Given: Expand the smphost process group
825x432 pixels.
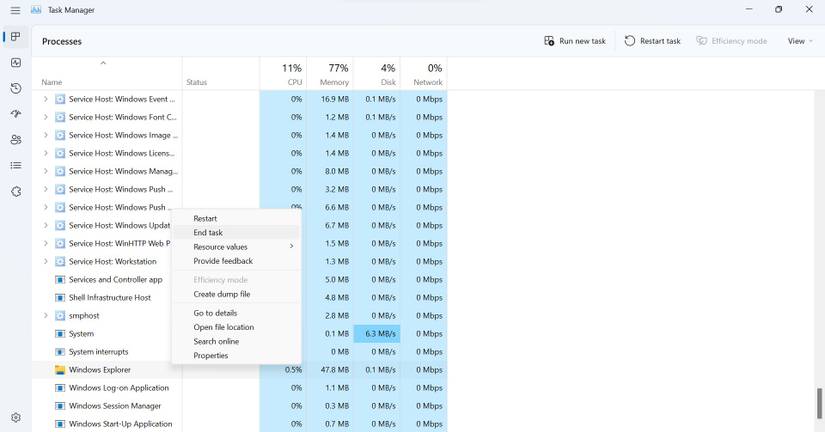Looking at the screenshot, I should [45, 316].
